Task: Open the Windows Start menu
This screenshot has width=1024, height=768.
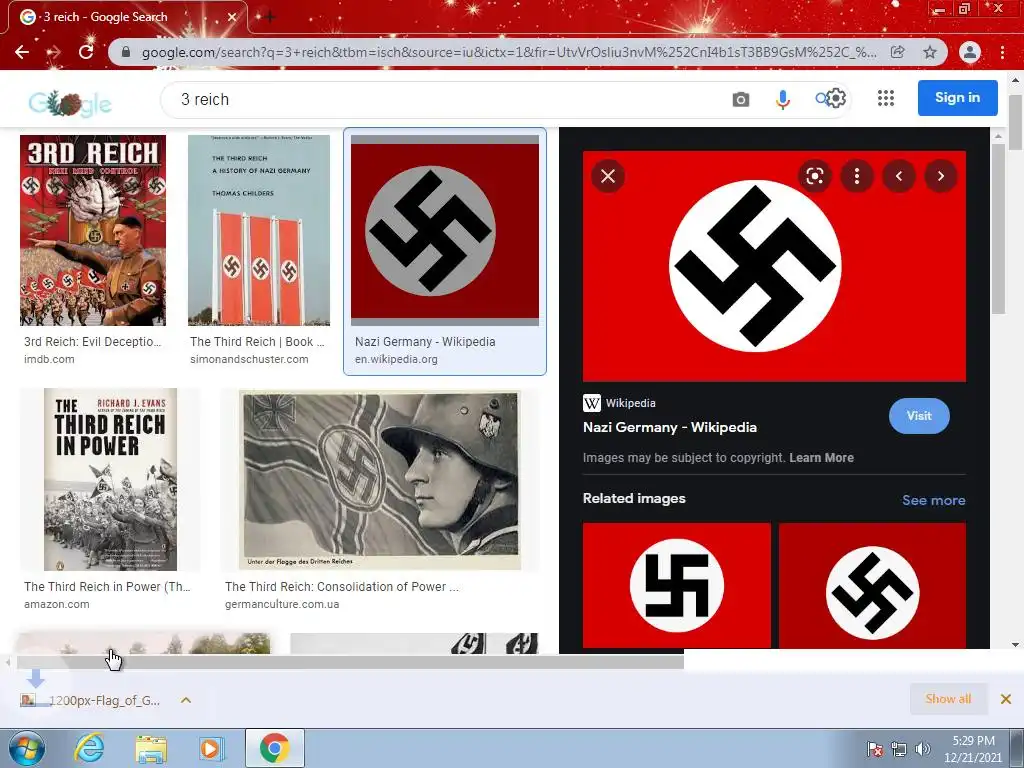Action: (27, 748)
